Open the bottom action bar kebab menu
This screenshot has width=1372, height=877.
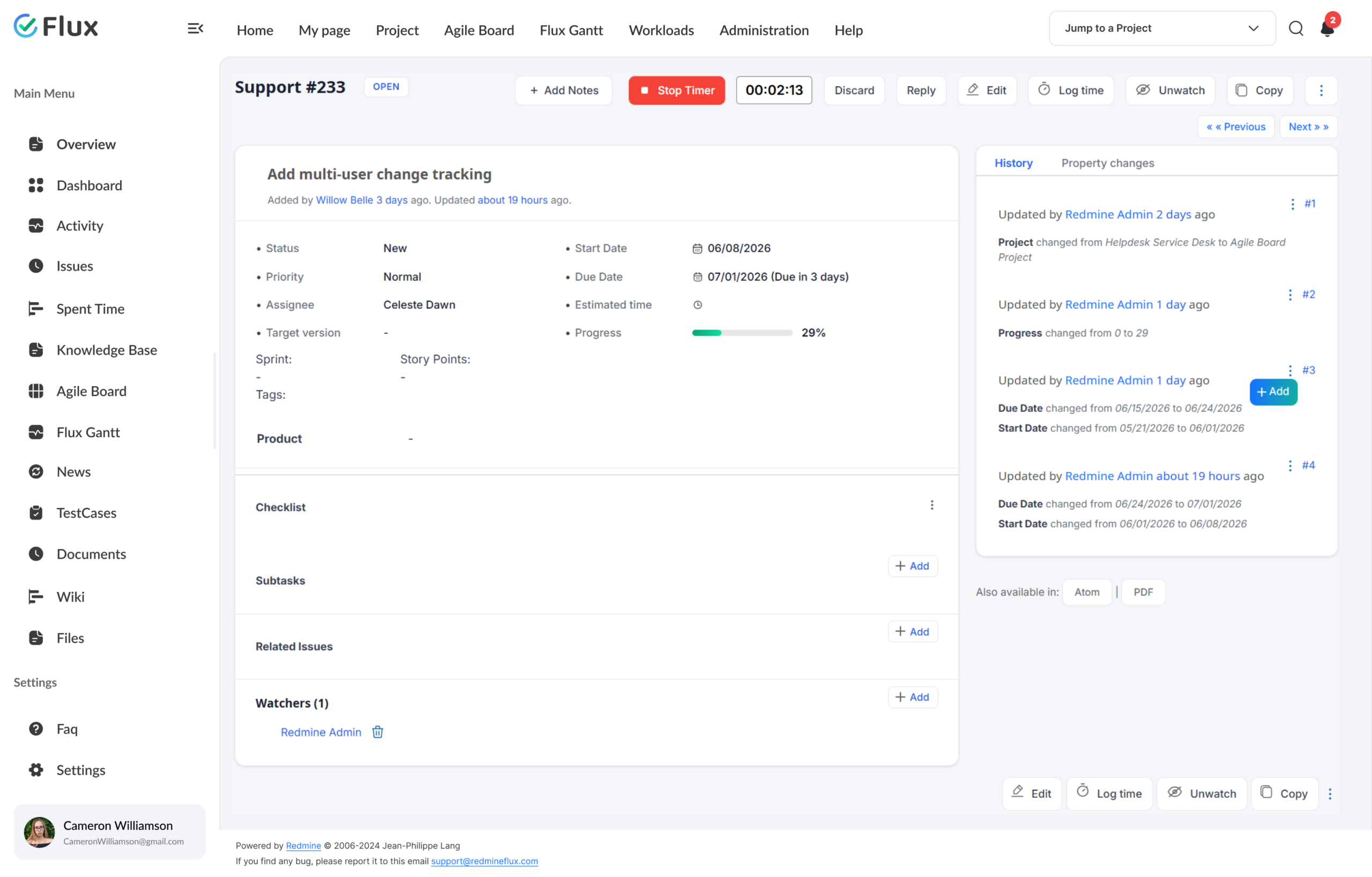click(1330, 793)
